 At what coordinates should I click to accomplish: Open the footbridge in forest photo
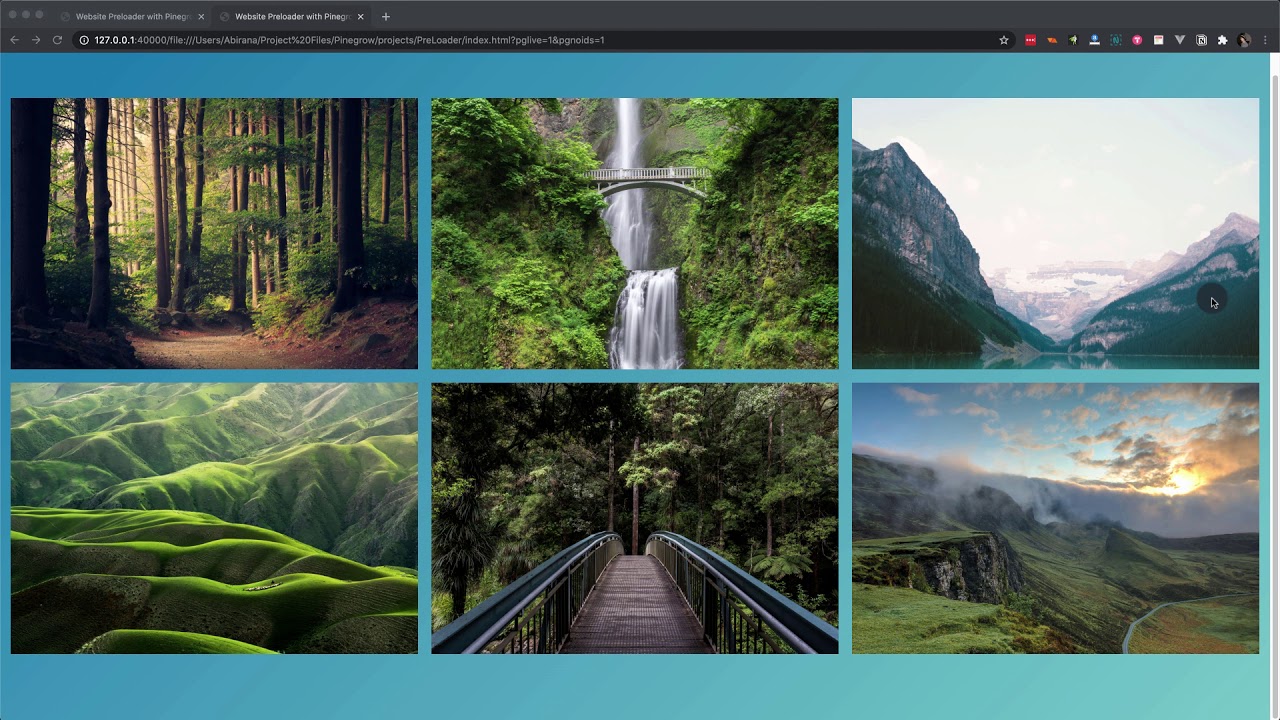[635, 518]
